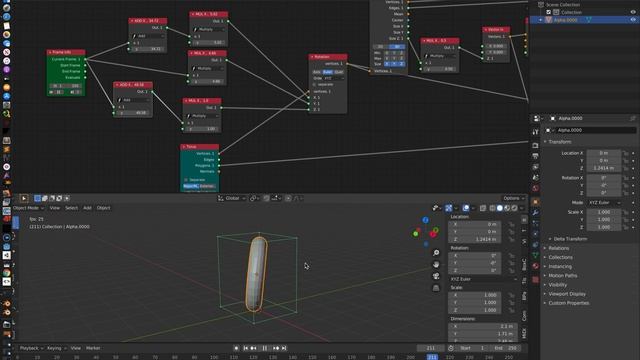Select Axis mode on the Rotation node
This screenshot has height=360, width=640.
[x=317, y=72]
